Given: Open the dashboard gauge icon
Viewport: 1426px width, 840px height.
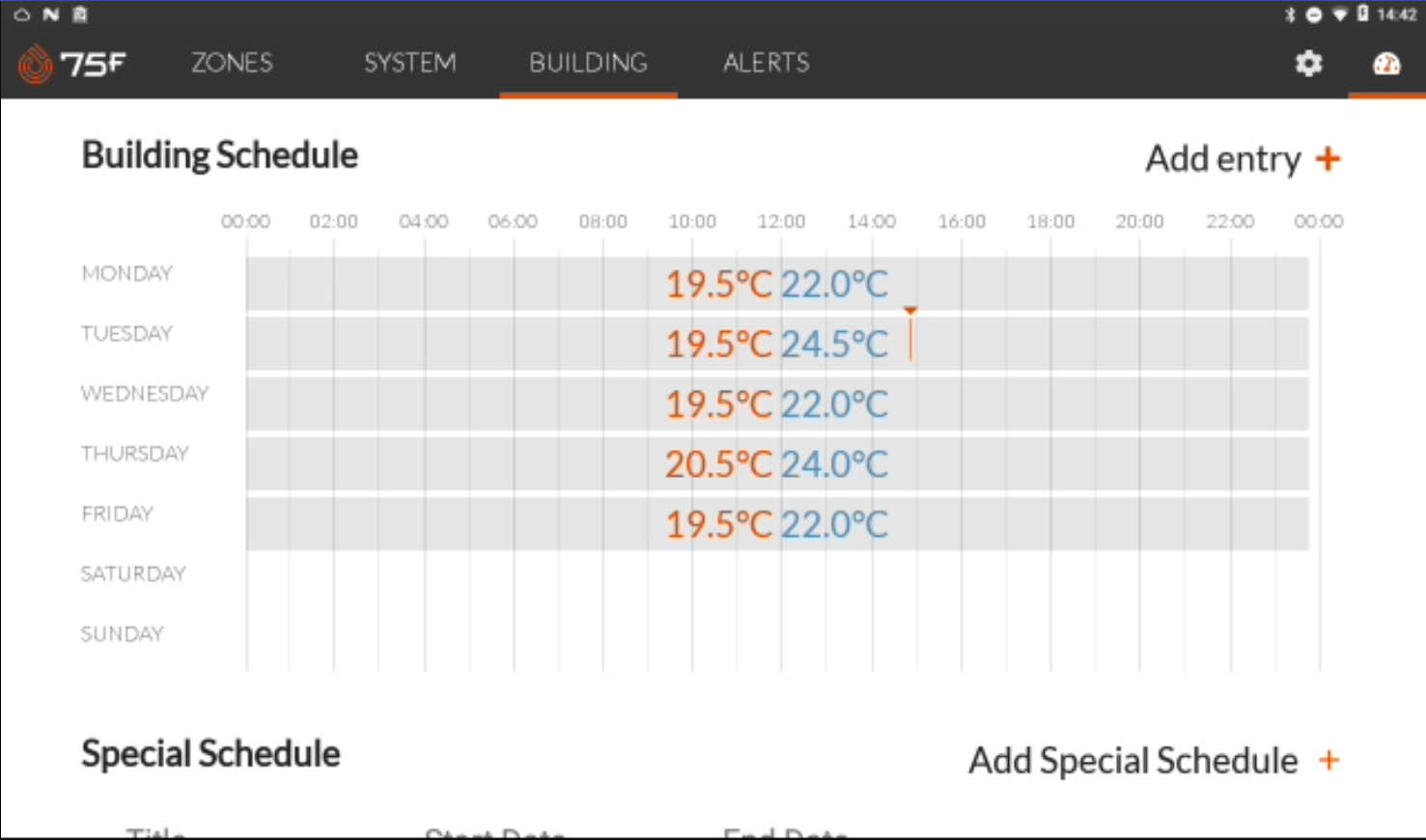Looking at the screenshot, I should (x=1386, y=64).
